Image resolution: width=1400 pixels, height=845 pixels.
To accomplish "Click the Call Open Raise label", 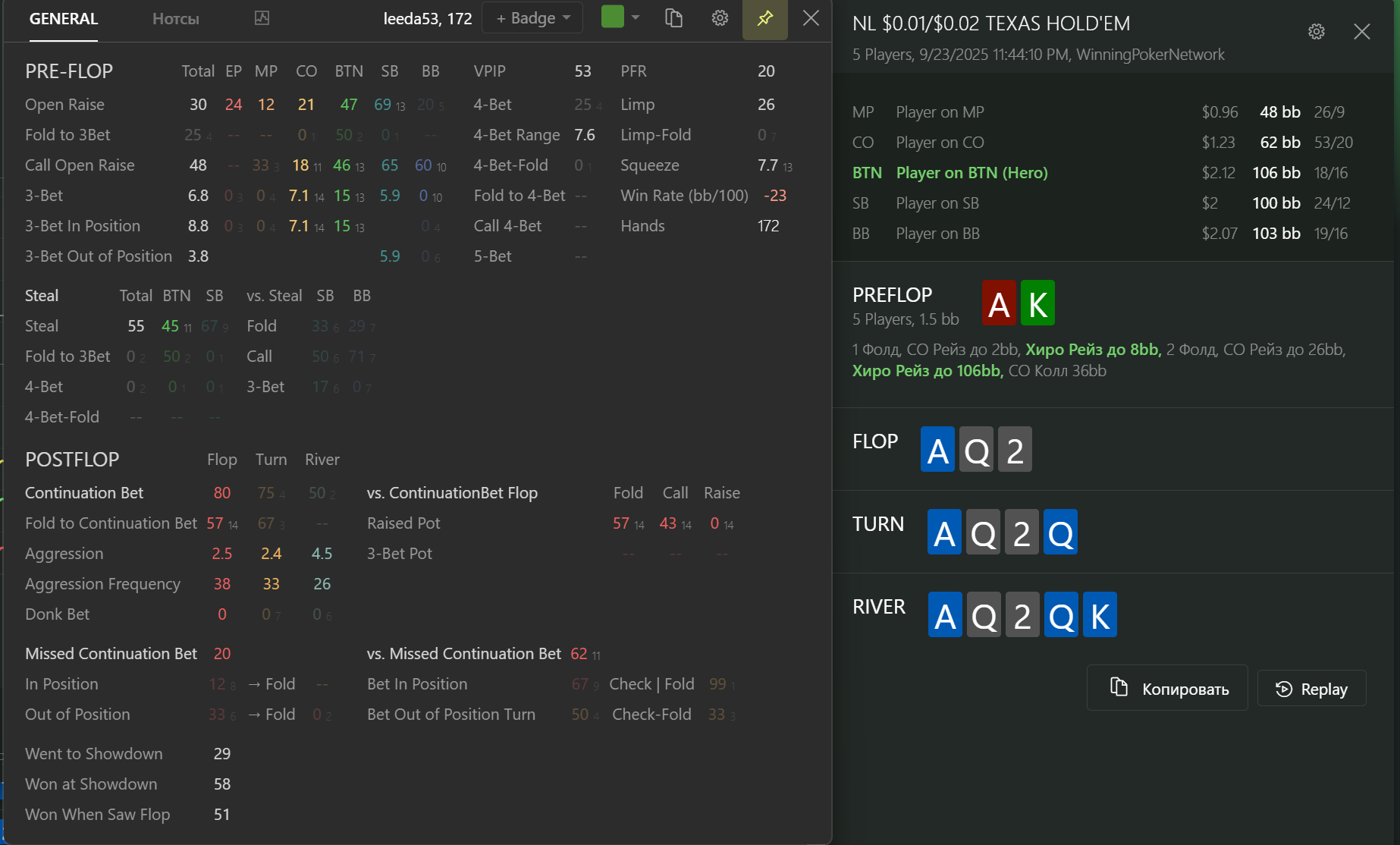I will 80,165.
